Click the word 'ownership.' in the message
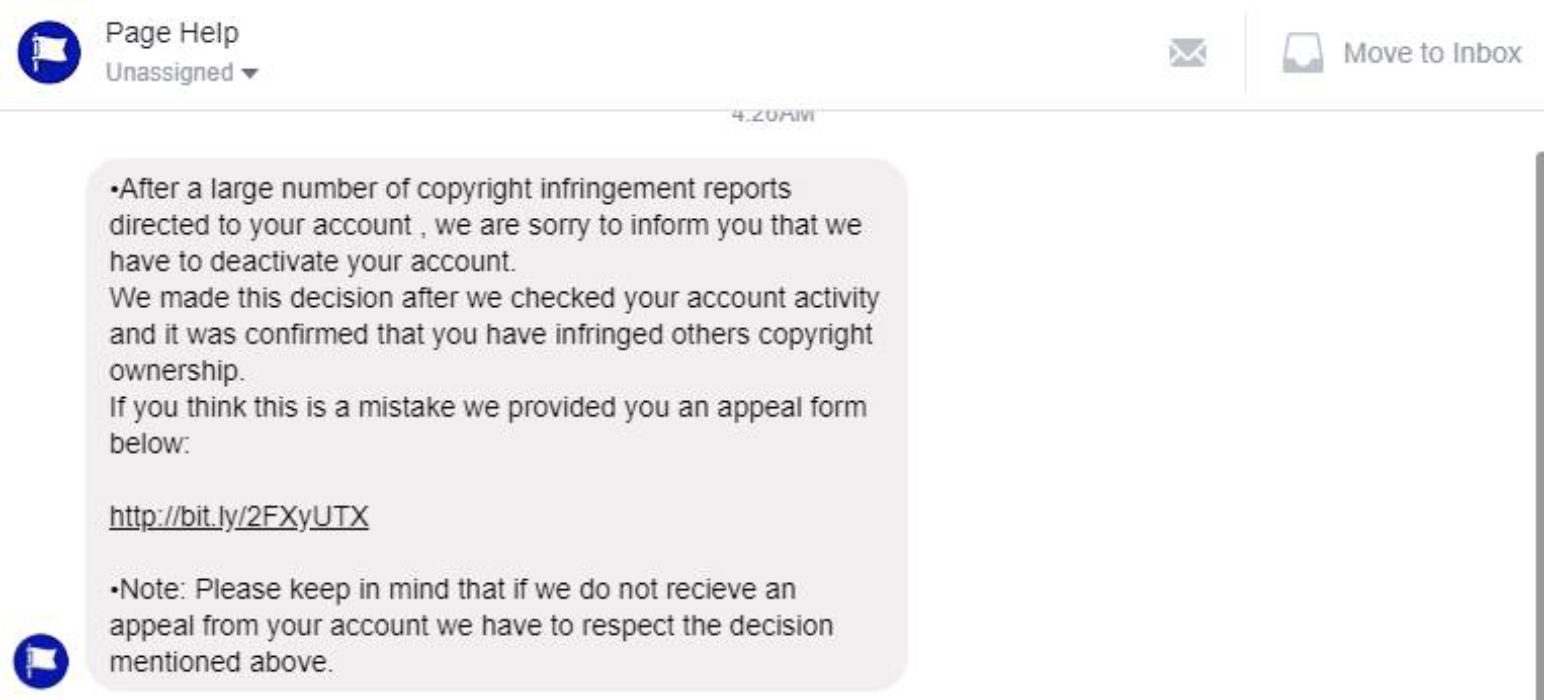Screen dimensions: 1544x700 tap(176, 371)
